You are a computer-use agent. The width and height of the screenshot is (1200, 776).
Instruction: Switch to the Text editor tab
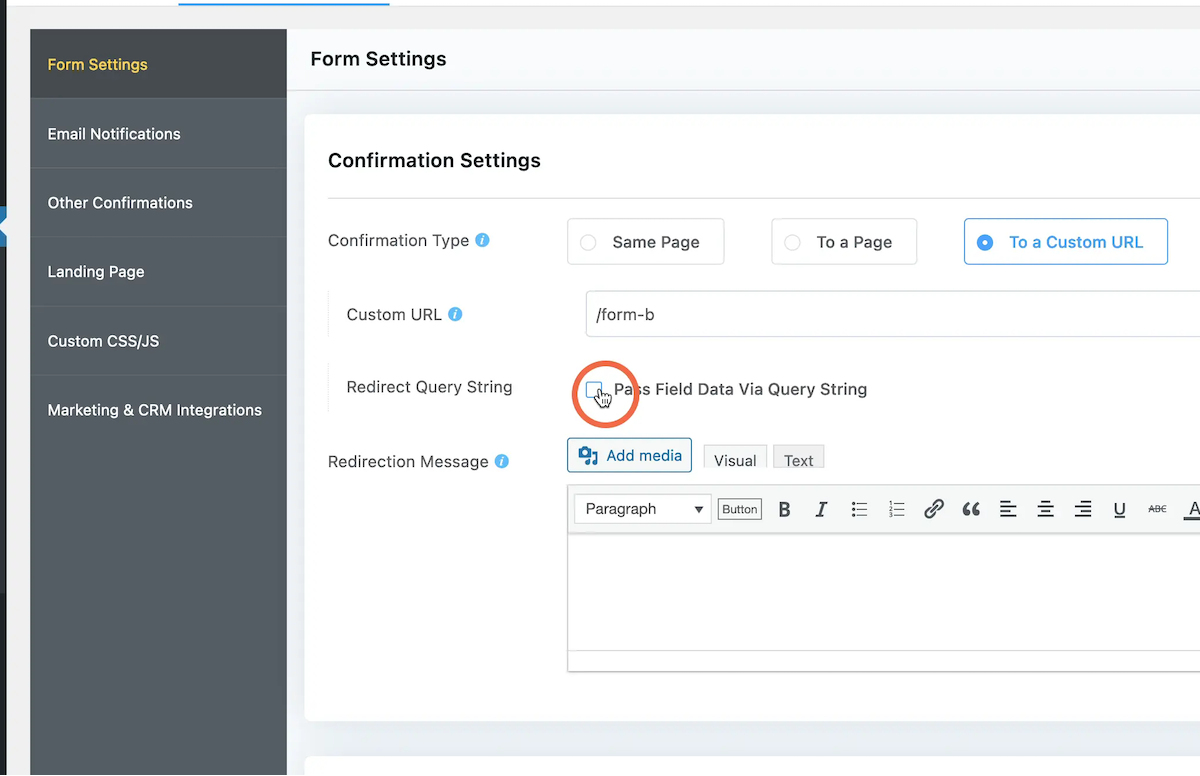(x=798, y=460)
